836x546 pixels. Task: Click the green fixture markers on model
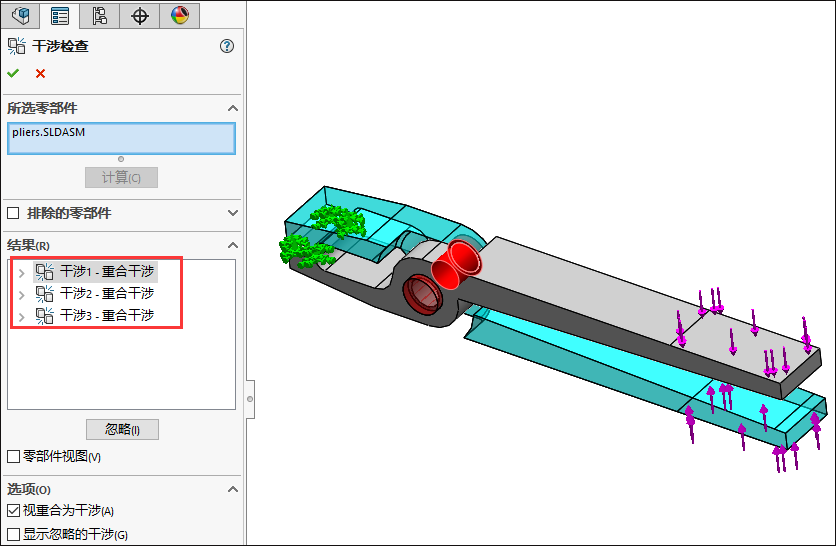point(323,236)
